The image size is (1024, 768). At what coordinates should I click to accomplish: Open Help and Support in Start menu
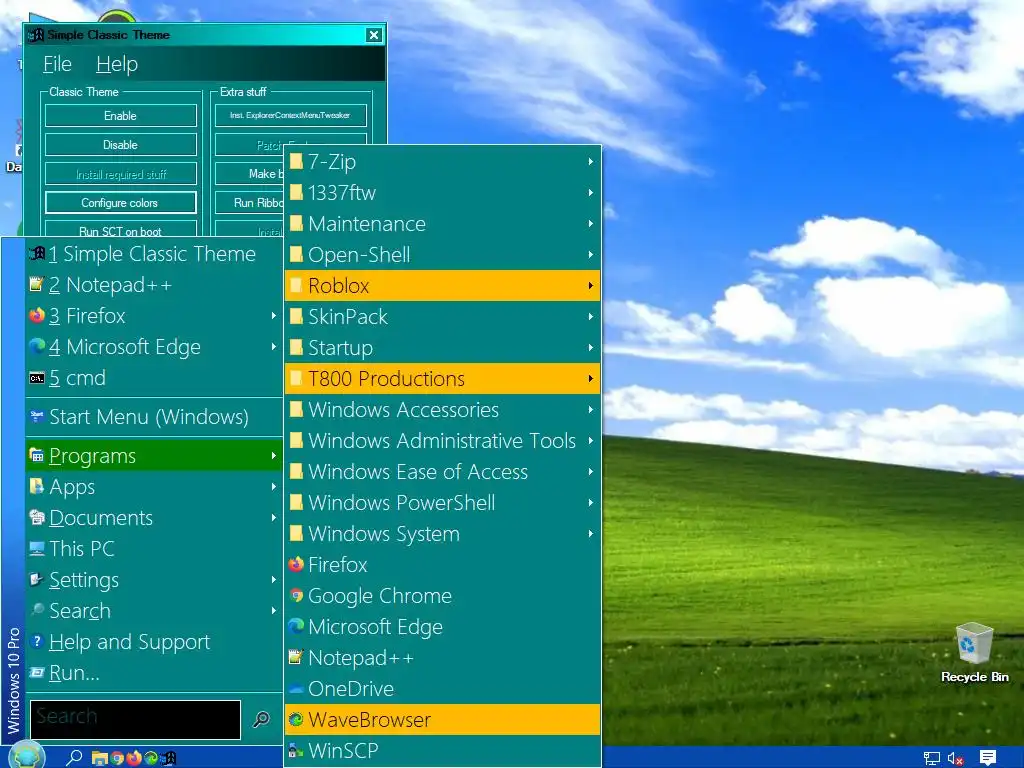(x=154, y=642)
